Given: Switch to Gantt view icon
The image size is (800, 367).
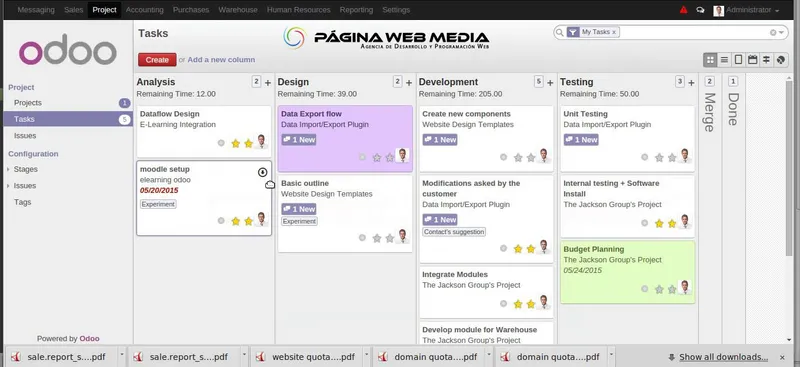Looking at the screenshot, I should point(766,60).
